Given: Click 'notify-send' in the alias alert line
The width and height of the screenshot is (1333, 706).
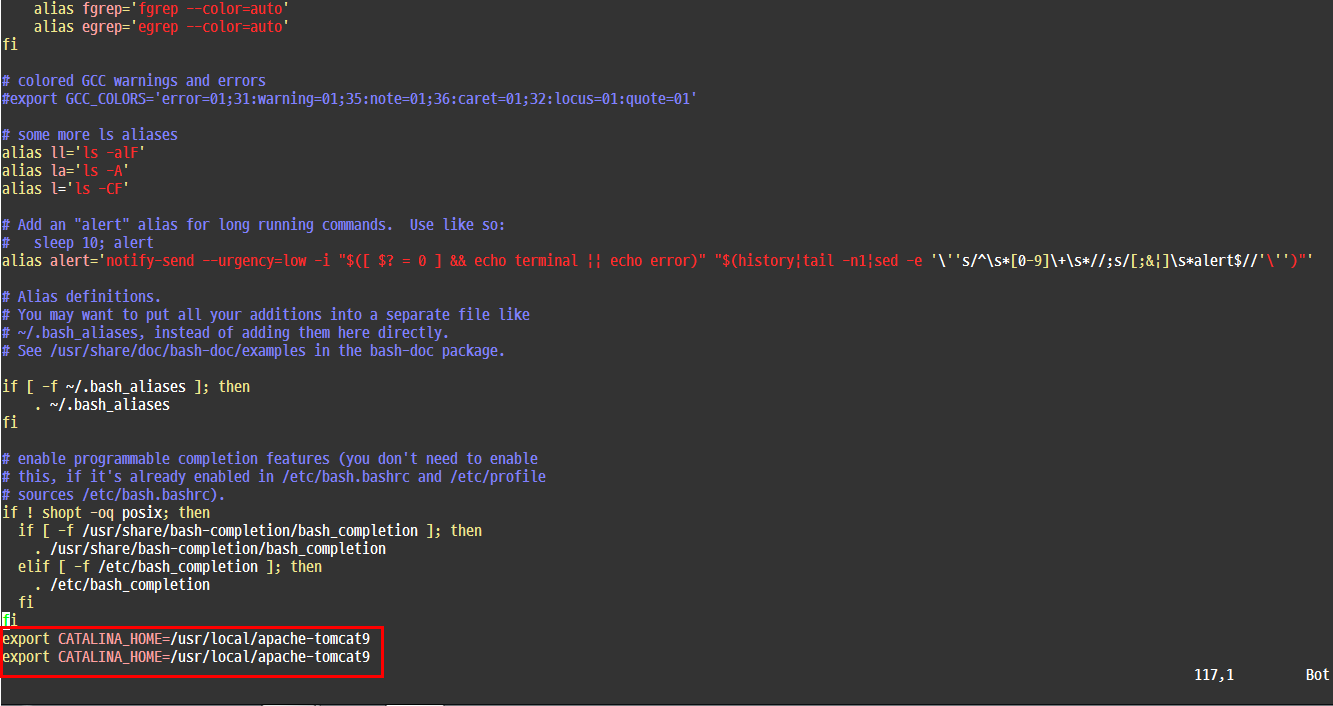Looking at the screenshot, I should tap(150, 260).
